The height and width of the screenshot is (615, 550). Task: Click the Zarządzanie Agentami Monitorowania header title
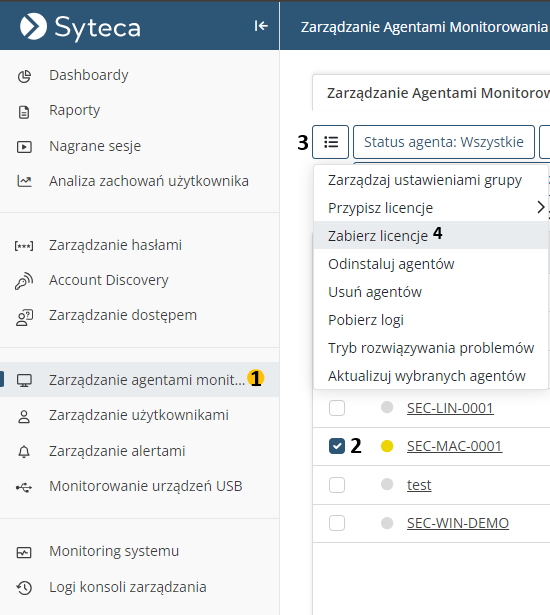(x=424, y=27)
